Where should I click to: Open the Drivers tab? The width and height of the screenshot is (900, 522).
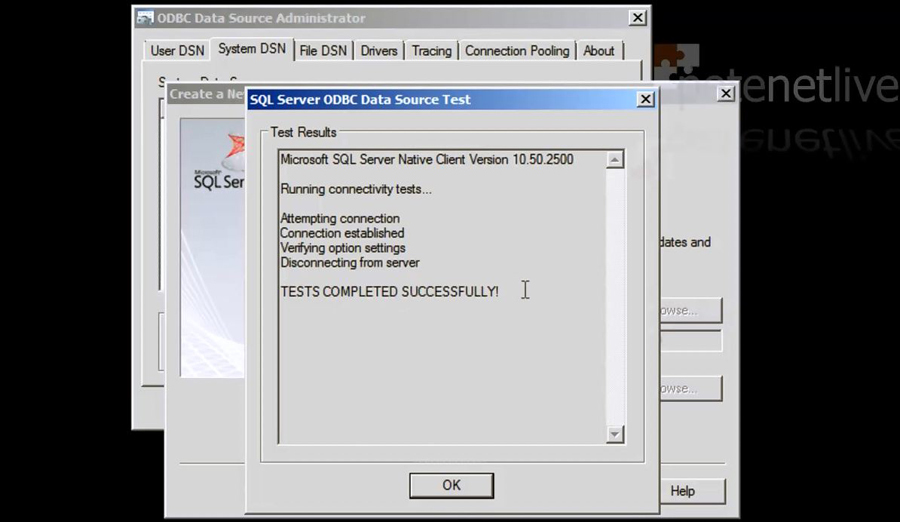379,51
